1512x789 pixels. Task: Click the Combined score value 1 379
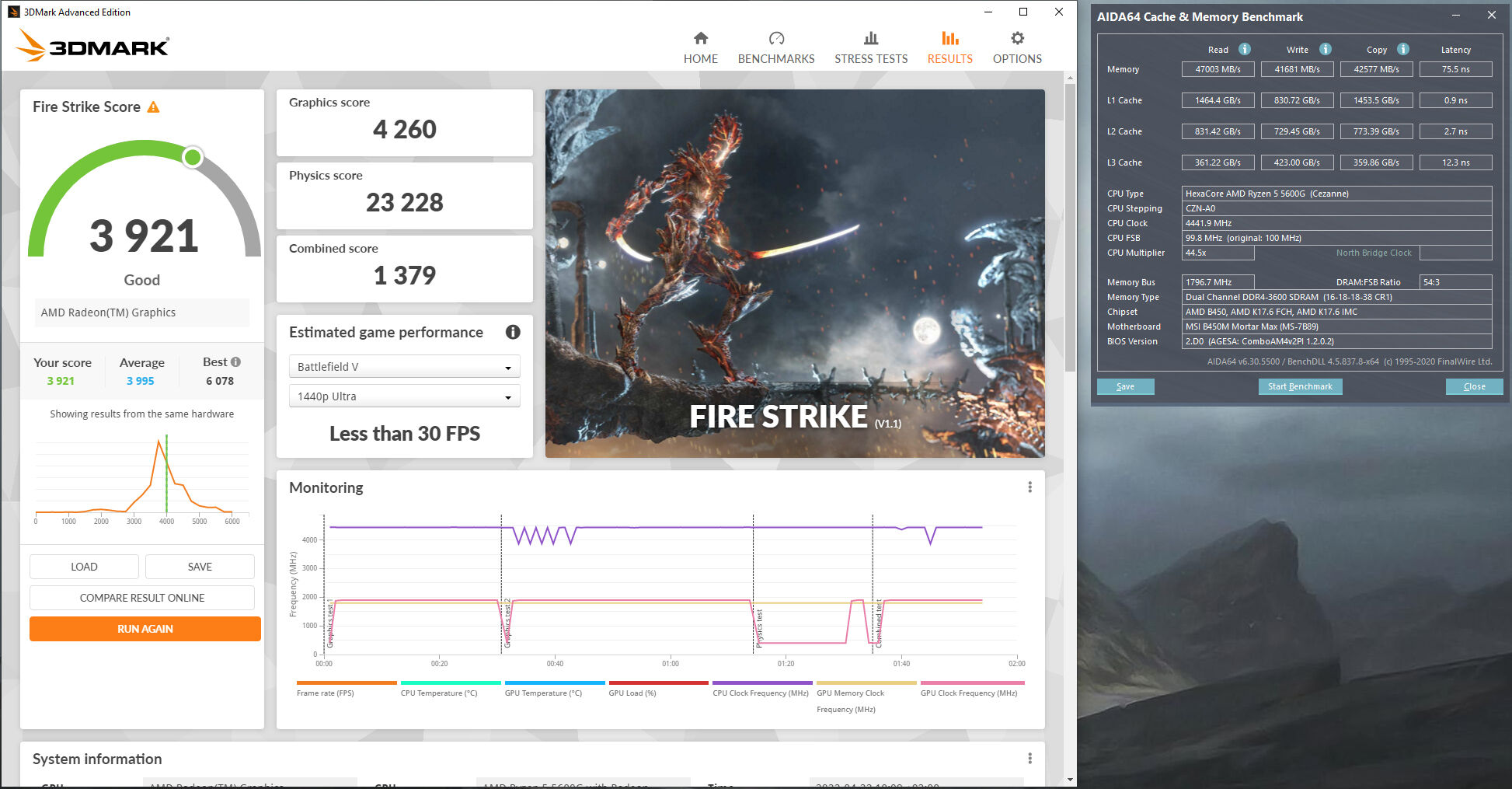[x=405, y=275]
